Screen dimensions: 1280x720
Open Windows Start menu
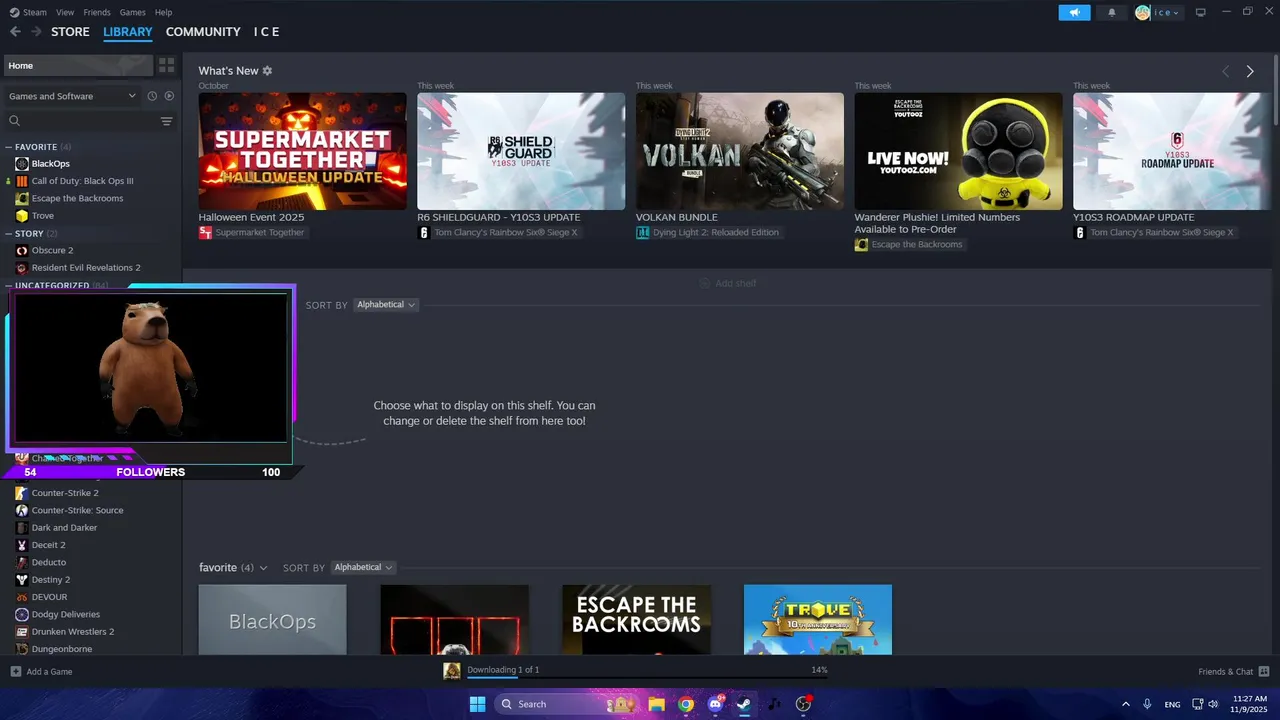[x=477, y=704]
